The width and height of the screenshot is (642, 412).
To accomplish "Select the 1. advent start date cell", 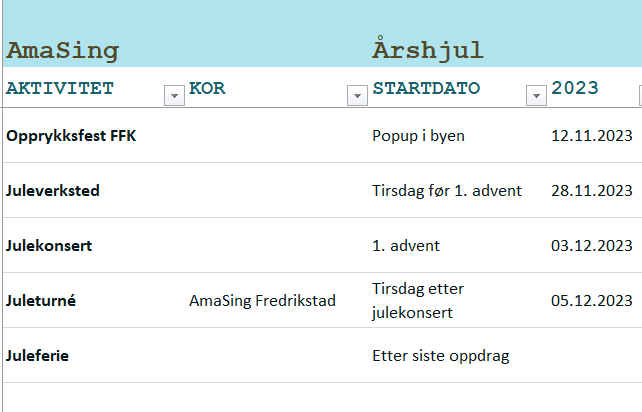I will [406, 245].
